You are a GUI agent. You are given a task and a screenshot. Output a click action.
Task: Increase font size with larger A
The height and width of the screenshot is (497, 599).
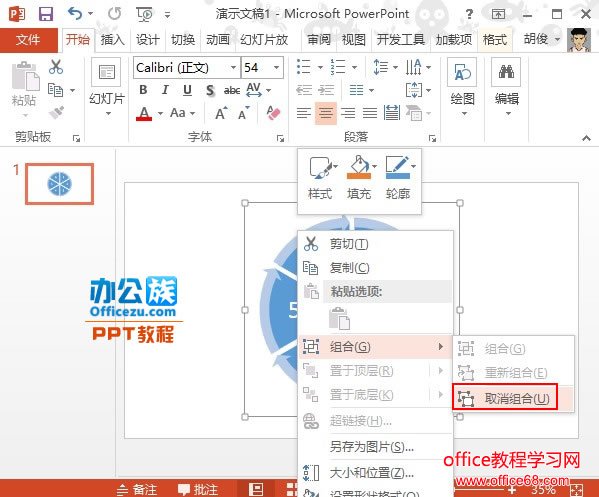(221, 113)
